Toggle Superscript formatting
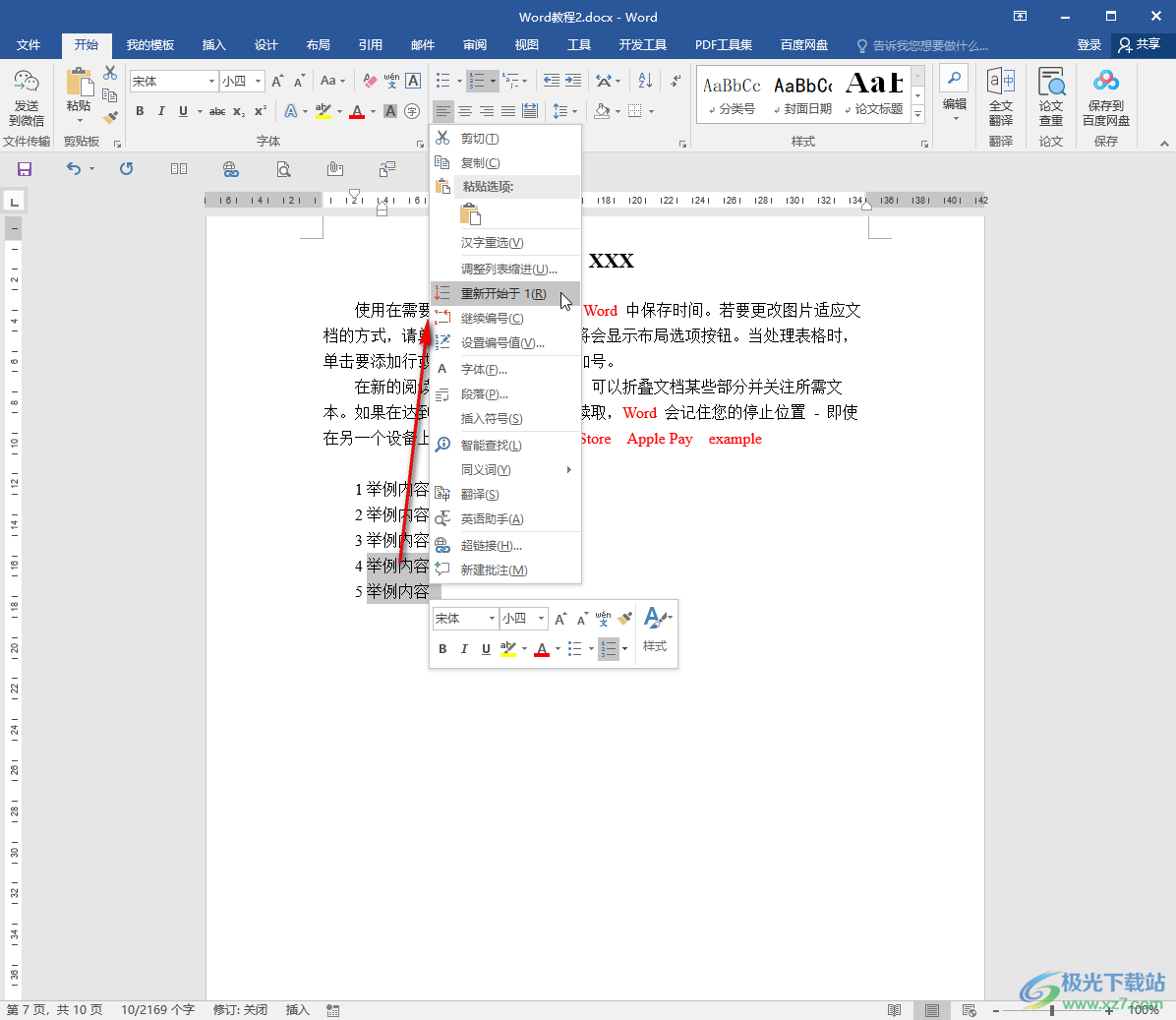Viewport: 1176px width, 1020px height. tap(261, 111)
